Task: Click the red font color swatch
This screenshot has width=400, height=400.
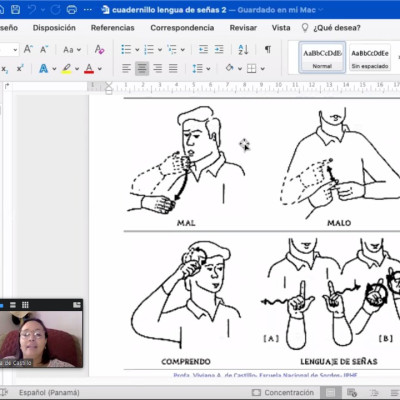Action: click(89, 69)
